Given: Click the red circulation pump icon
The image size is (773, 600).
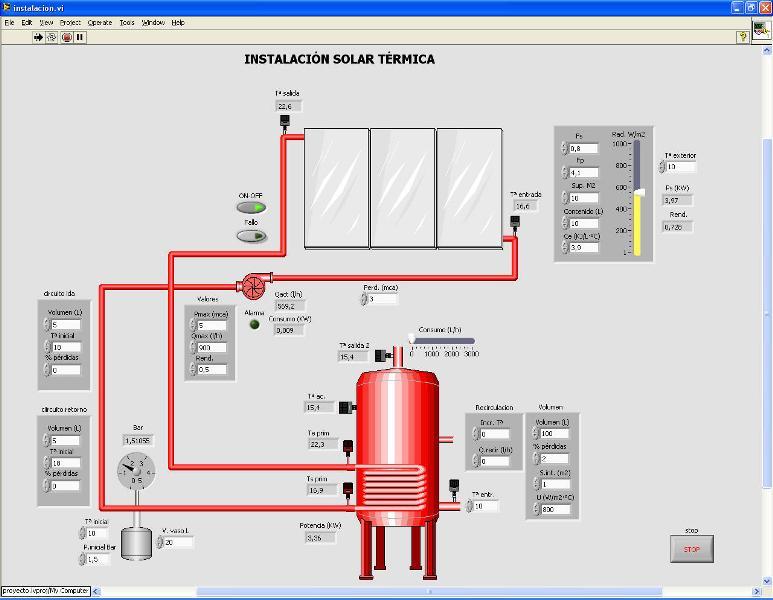Looking at the screenshot, I should [250, 286].
